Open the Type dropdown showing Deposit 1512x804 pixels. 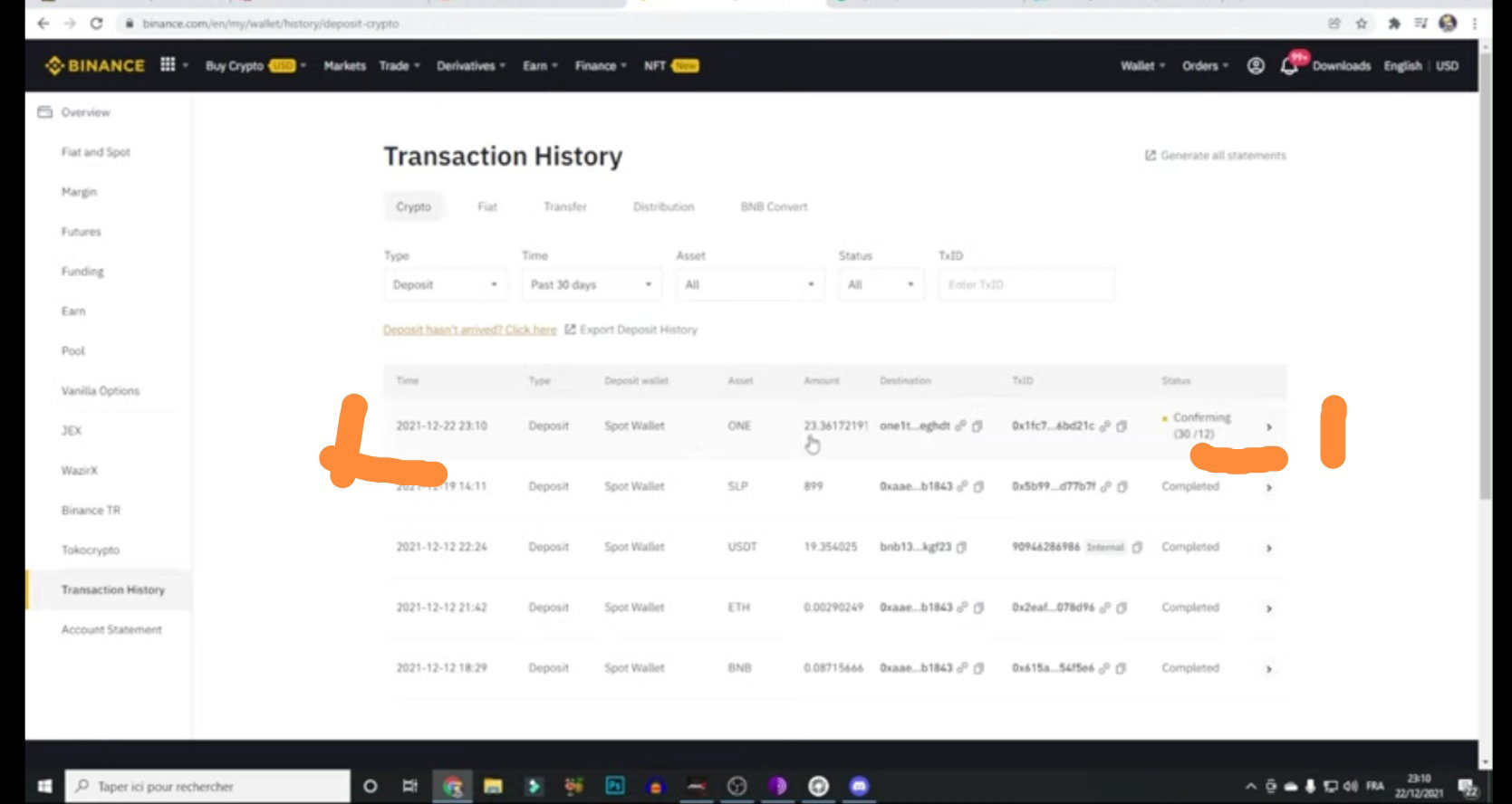pyautogui.click(x=445, y=285)
